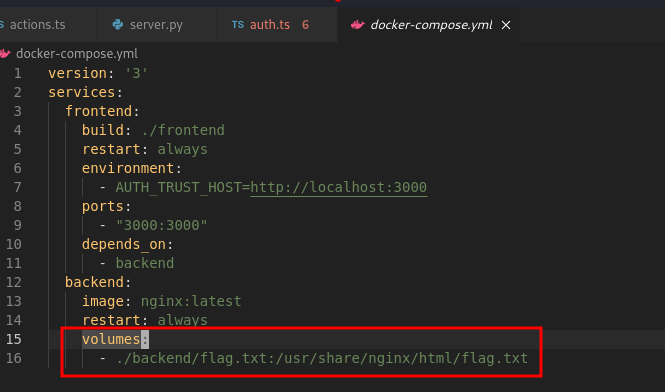665x392 pixels.
Task: Click line number 12 in the gutter
Action: [14, 282]
